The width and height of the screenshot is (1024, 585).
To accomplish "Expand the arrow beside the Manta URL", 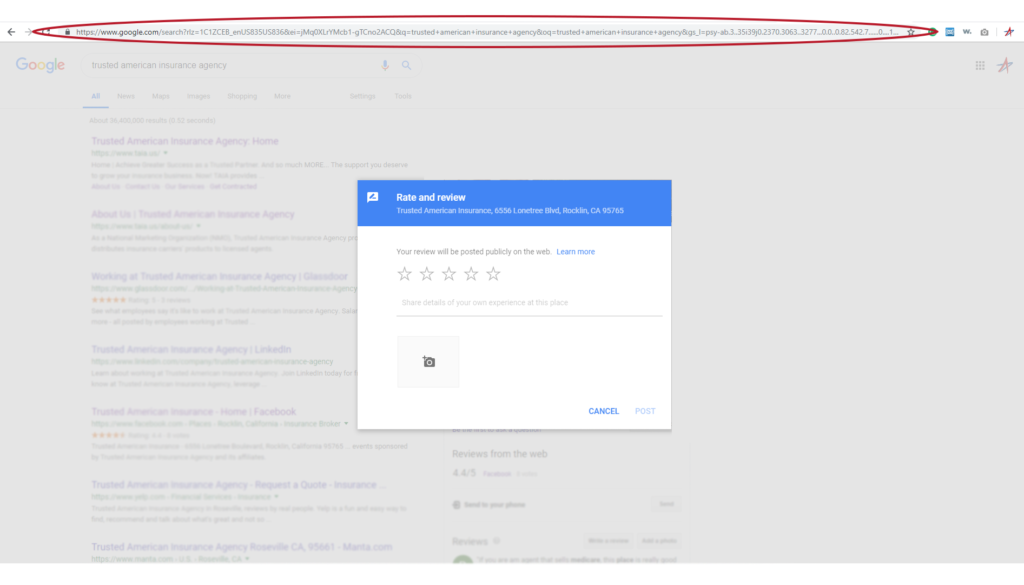I will [247, 559].
